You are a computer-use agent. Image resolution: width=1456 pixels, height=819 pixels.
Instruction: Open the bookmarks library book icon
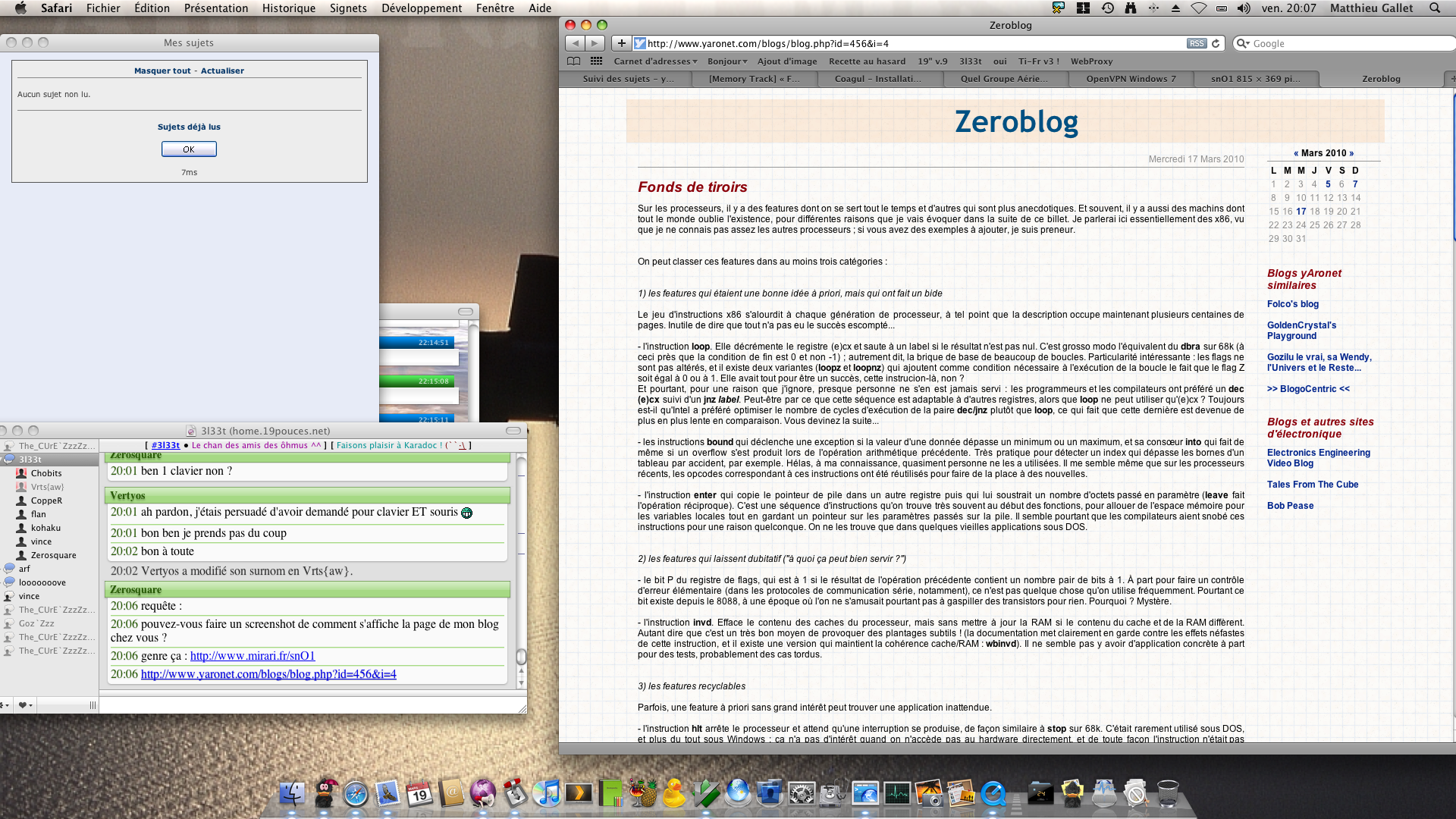pyautogui.click(x=574, y=61)
